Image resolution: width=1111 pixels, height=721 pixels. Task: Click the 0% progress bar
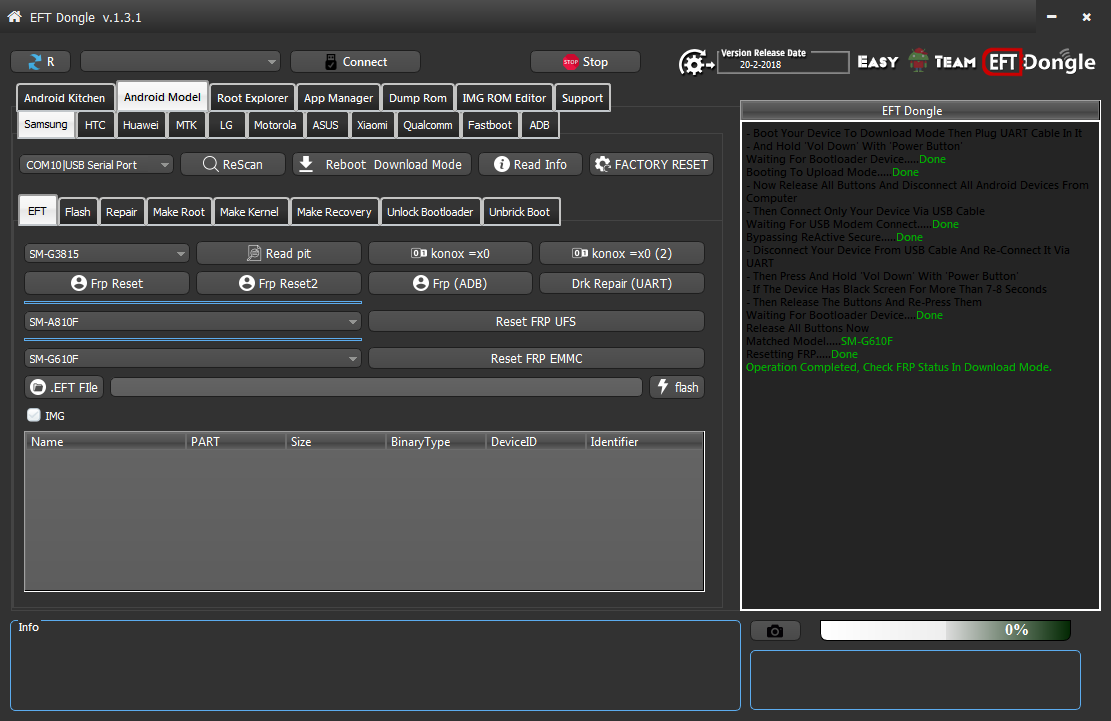(x=945, y=630)
